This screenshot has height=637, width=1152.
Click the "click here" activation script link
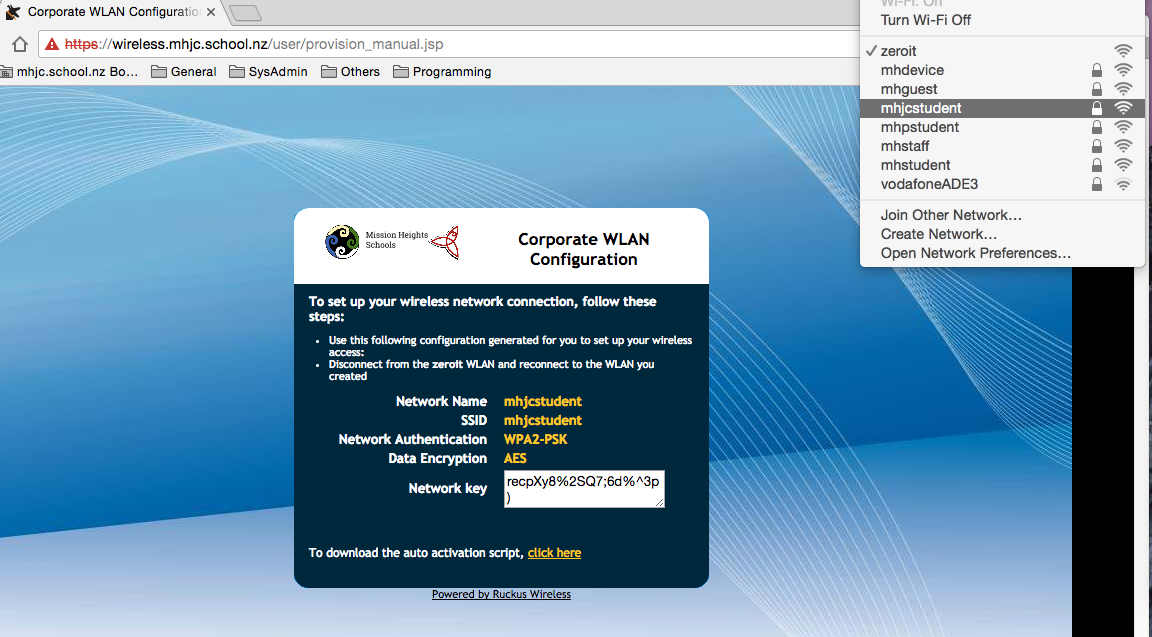(554, 553)
